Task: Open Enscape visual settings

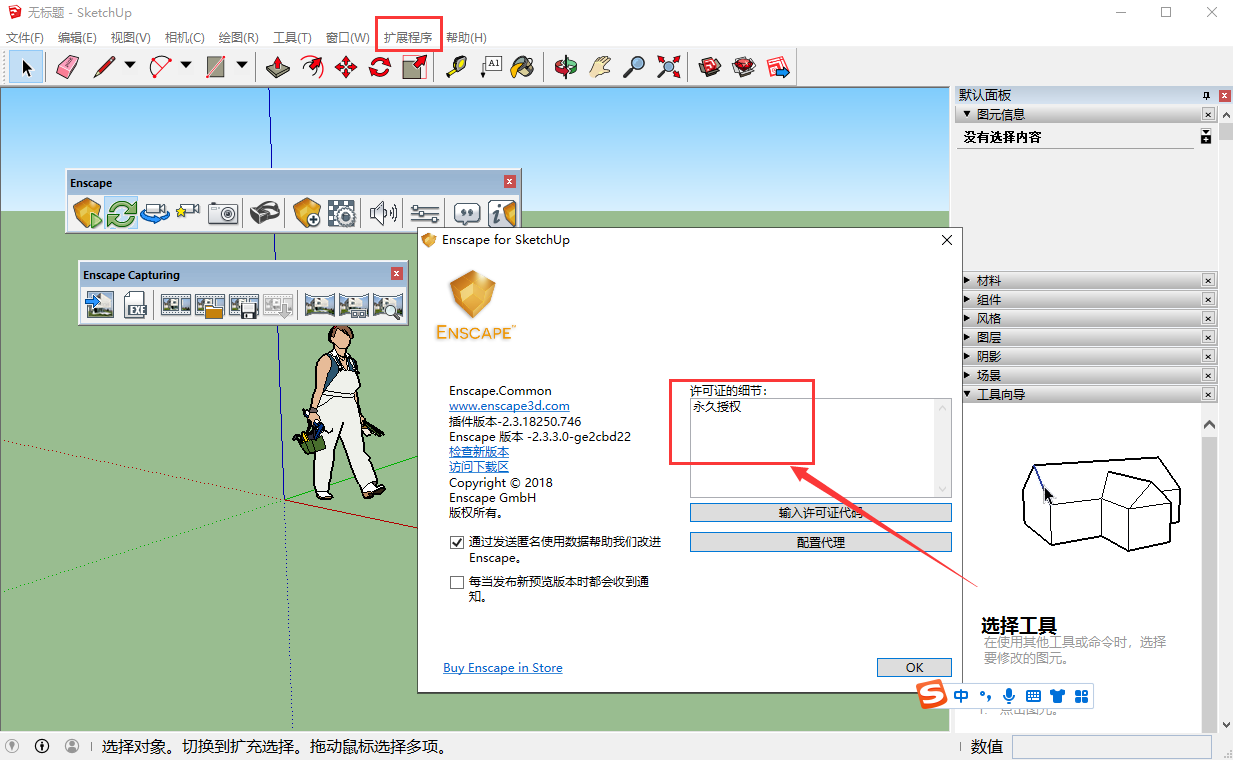Action: 425,212
